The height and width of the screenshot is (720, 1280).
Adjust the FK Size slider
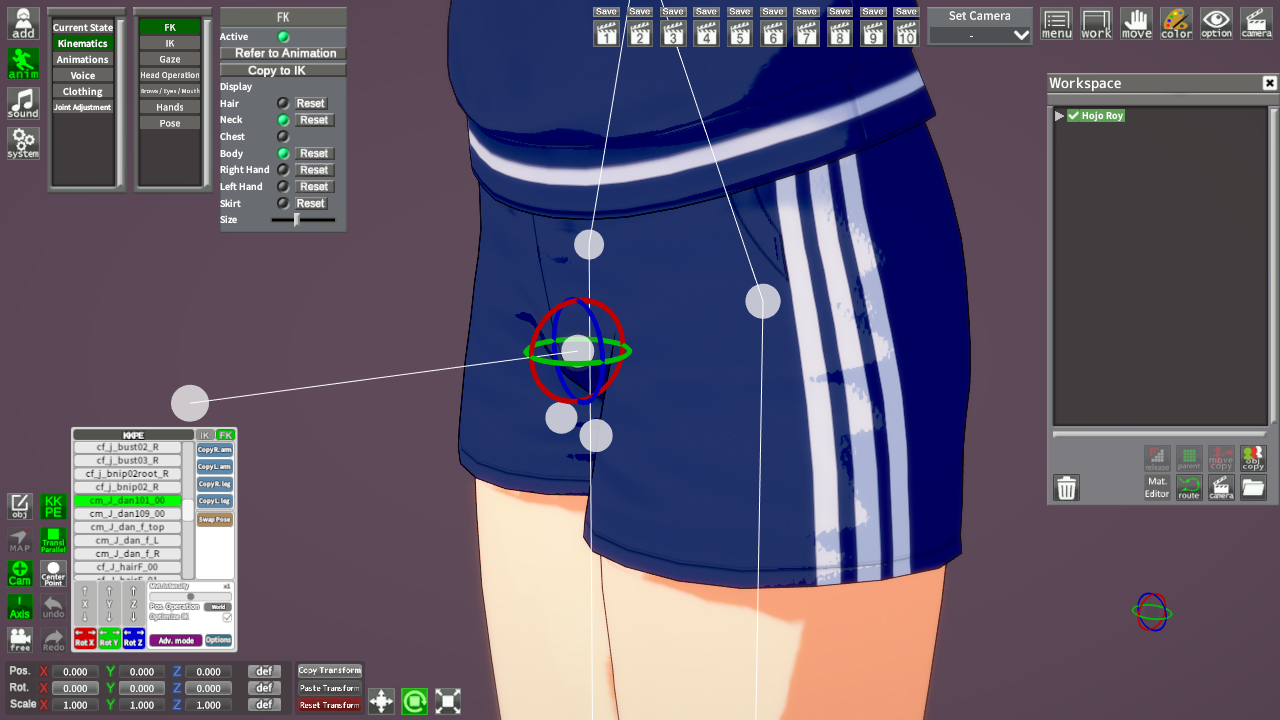[303, 220]
